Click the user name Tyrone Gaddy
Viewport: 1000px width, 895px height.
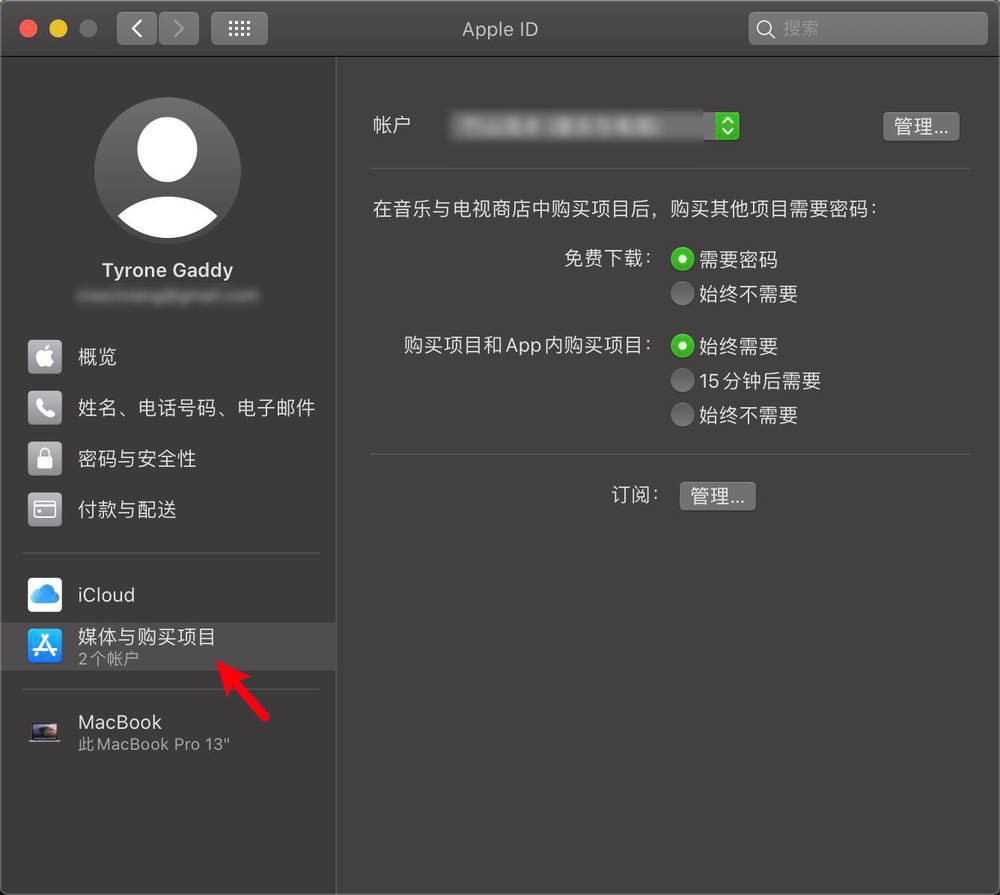click(167, 270)
